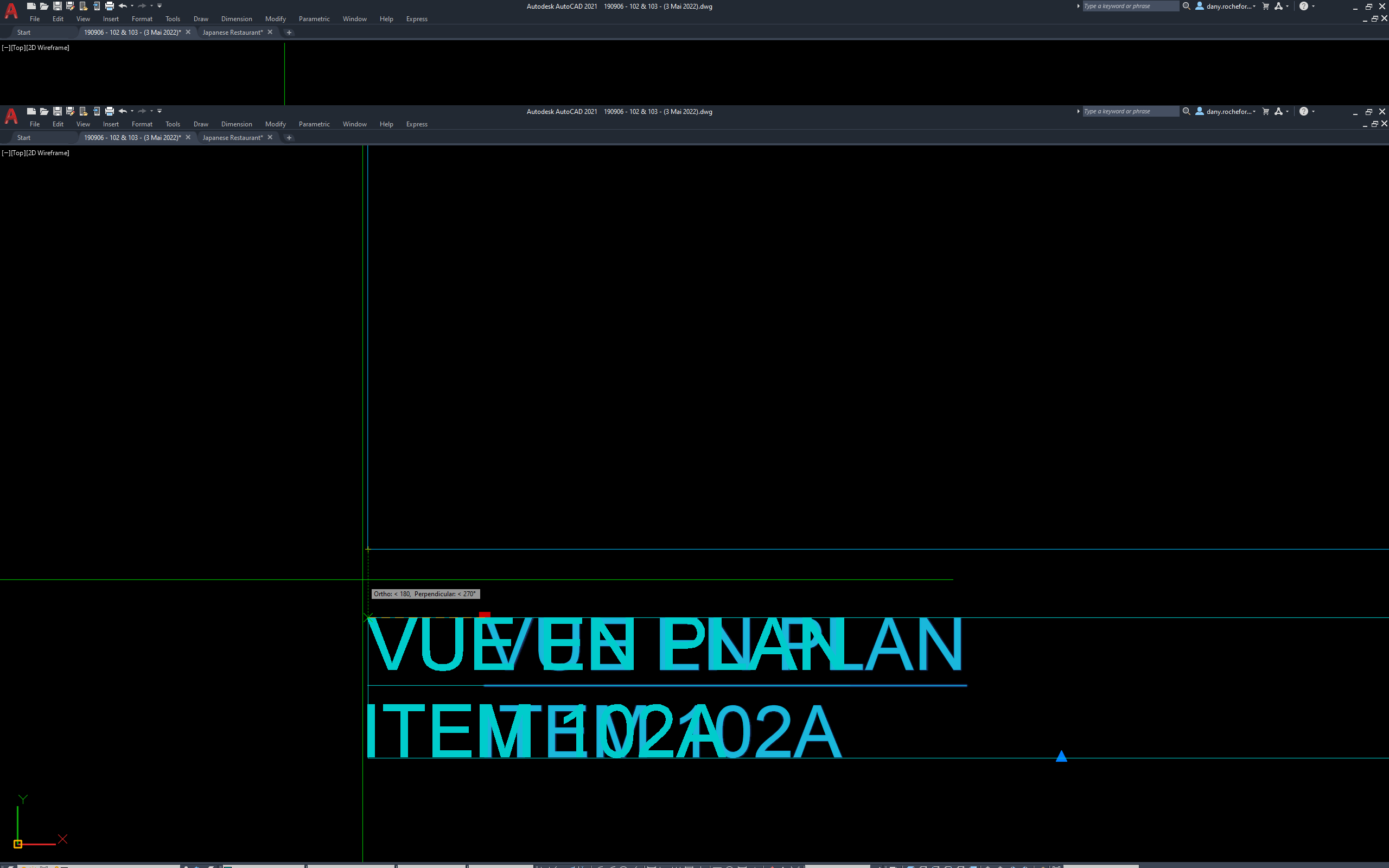Click the [Top] view control in lower viewport
This screenshot has width=1389, height=868.
[18, 152]
